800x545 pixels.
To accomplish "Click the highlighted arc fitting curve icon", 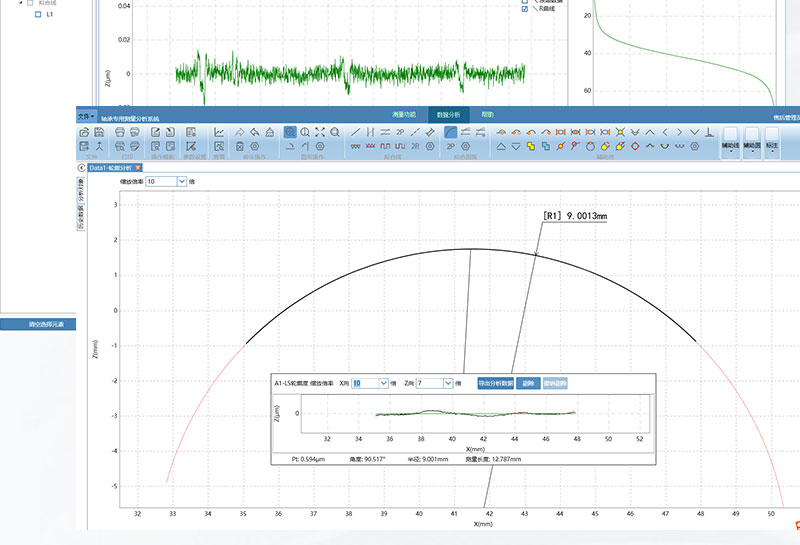I will [x=451, y=132].
